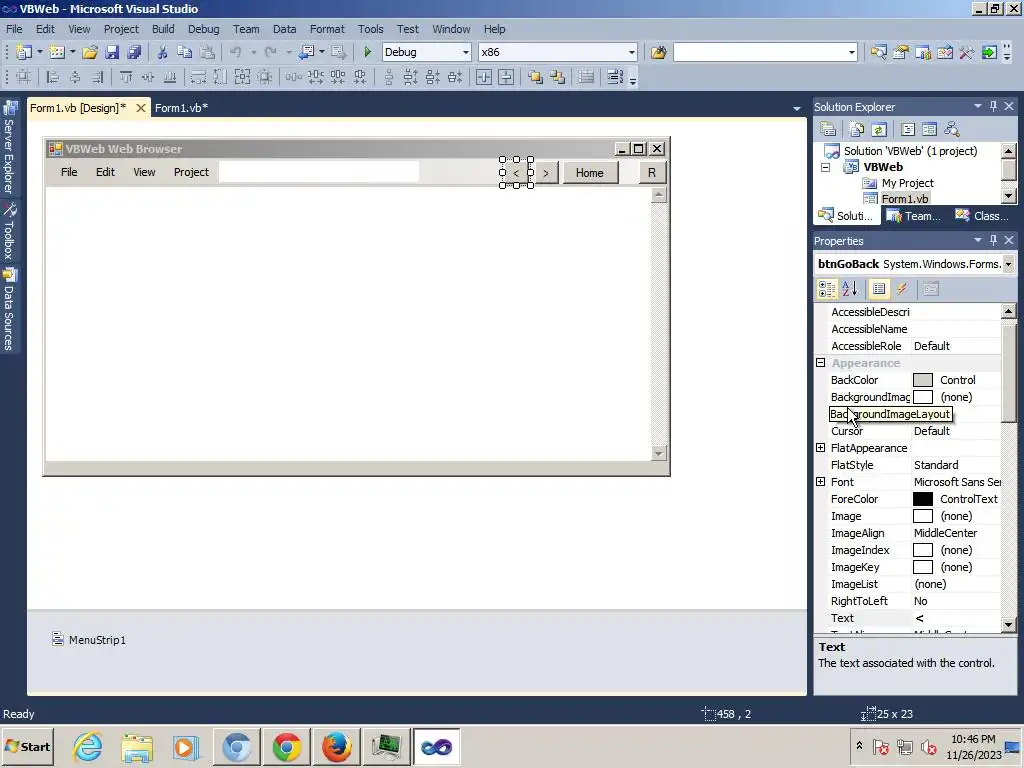Pin the Properties panel
The width and height of the screenshot is (1024, 768).
coord(993,240)
